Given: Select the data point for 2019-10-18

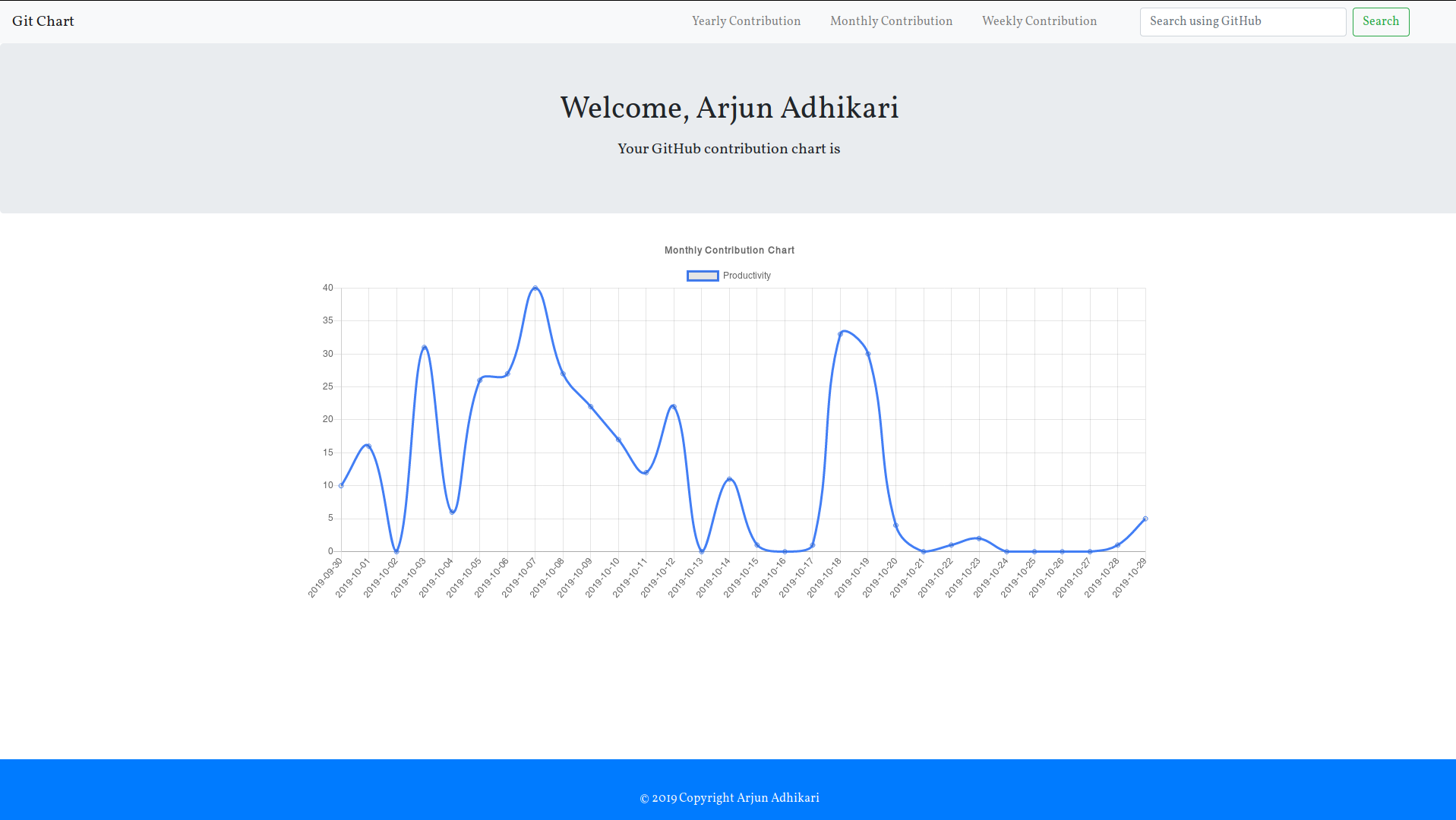Looking at the screenshot, I should (841, 334).
